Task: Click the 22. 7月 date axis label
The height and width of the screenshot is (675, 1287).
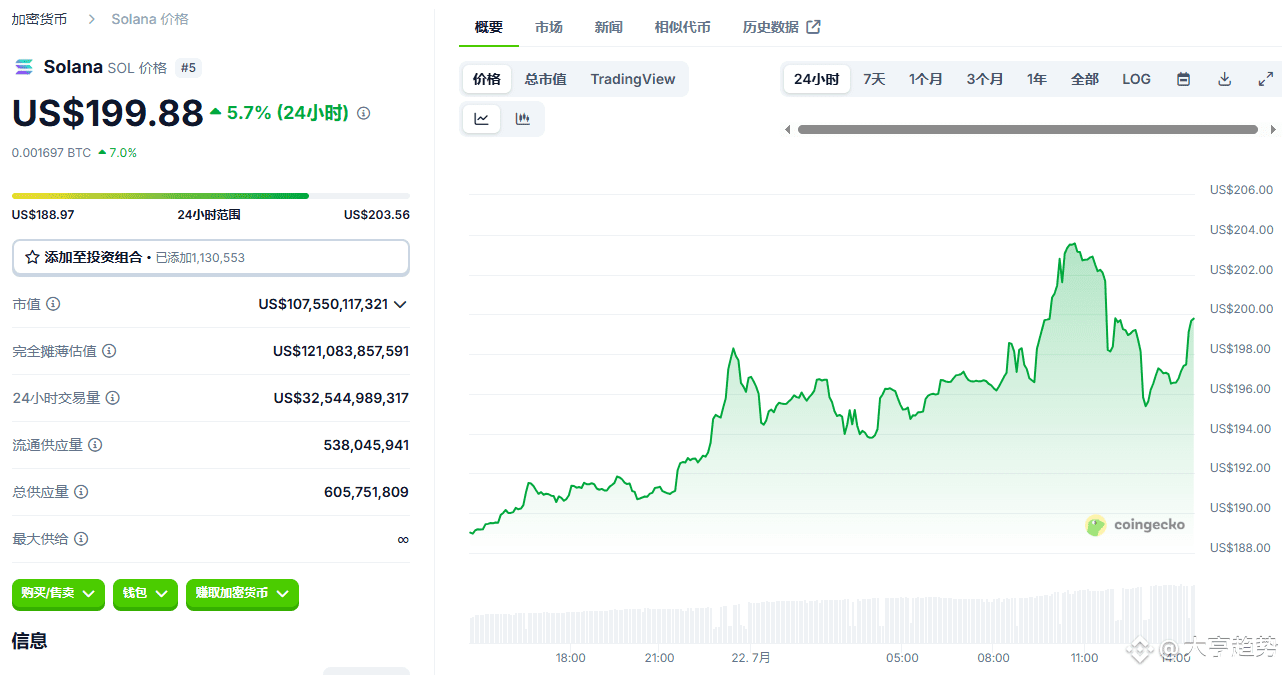Action: [x=751, y=658]
